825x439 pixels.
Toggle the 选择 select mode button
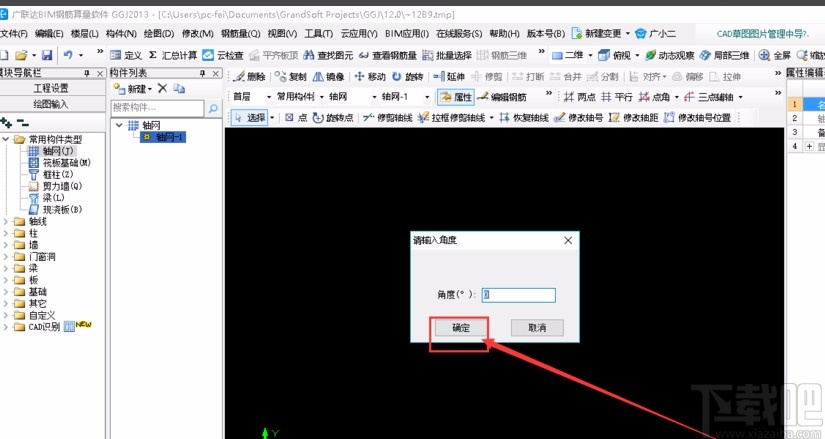click(x=249, y=117)
